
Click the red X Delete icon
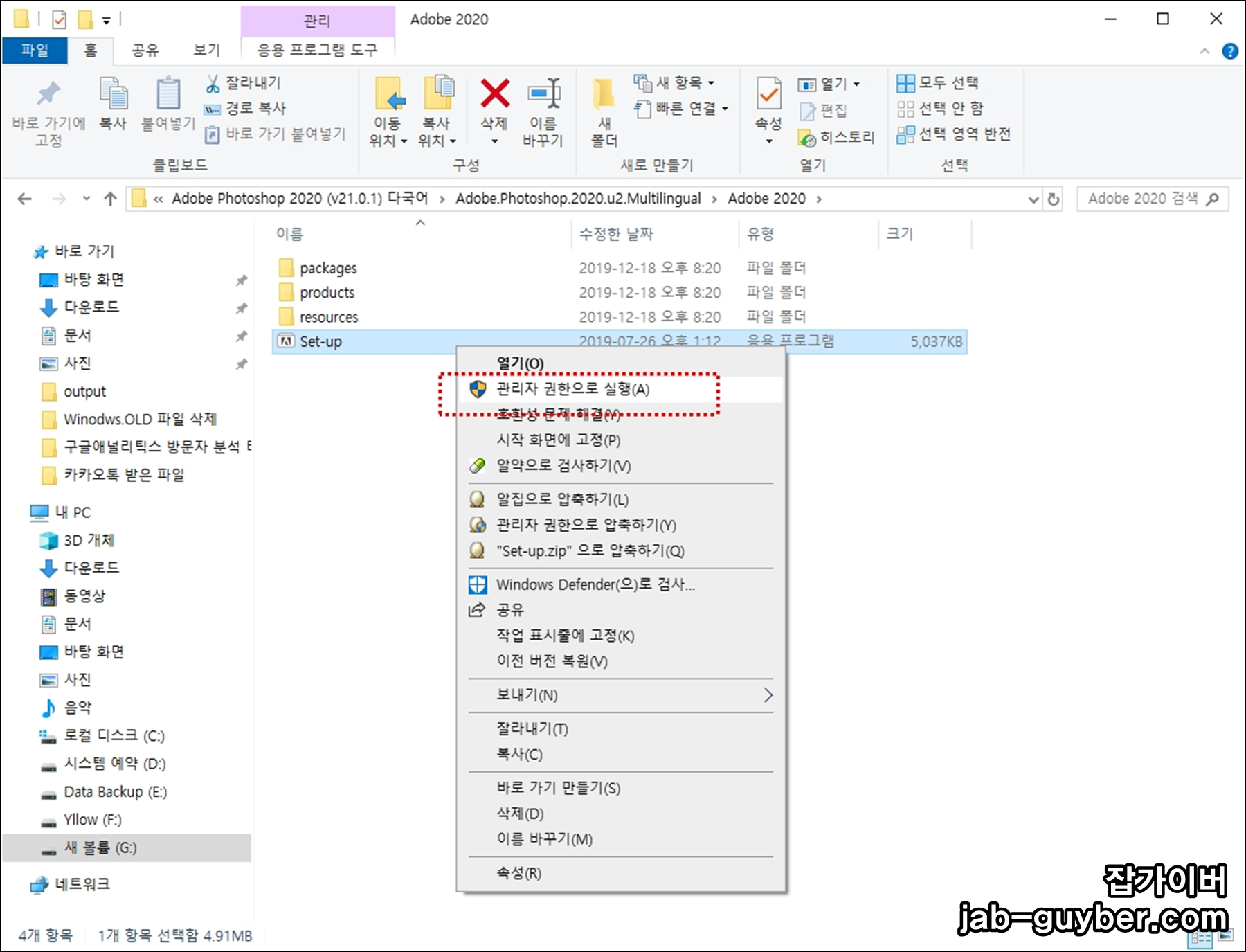[x=495, y=93]
